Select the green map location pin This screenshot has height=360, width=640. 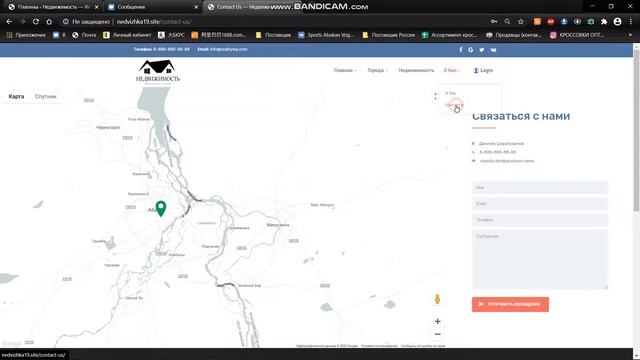click(x=161, y=208)
